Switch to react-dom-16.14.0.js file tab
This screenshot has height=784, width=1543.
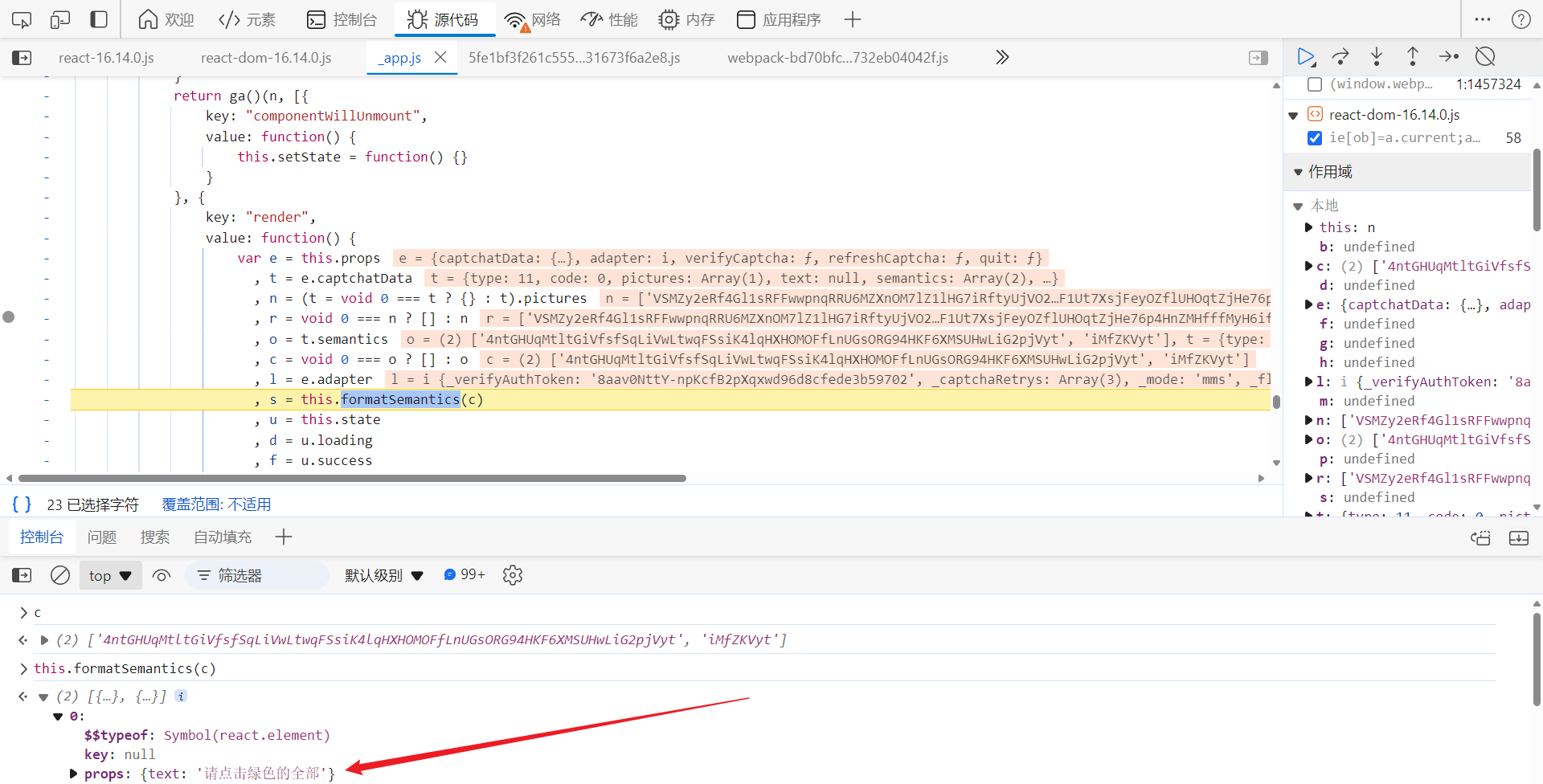(266, 58)
